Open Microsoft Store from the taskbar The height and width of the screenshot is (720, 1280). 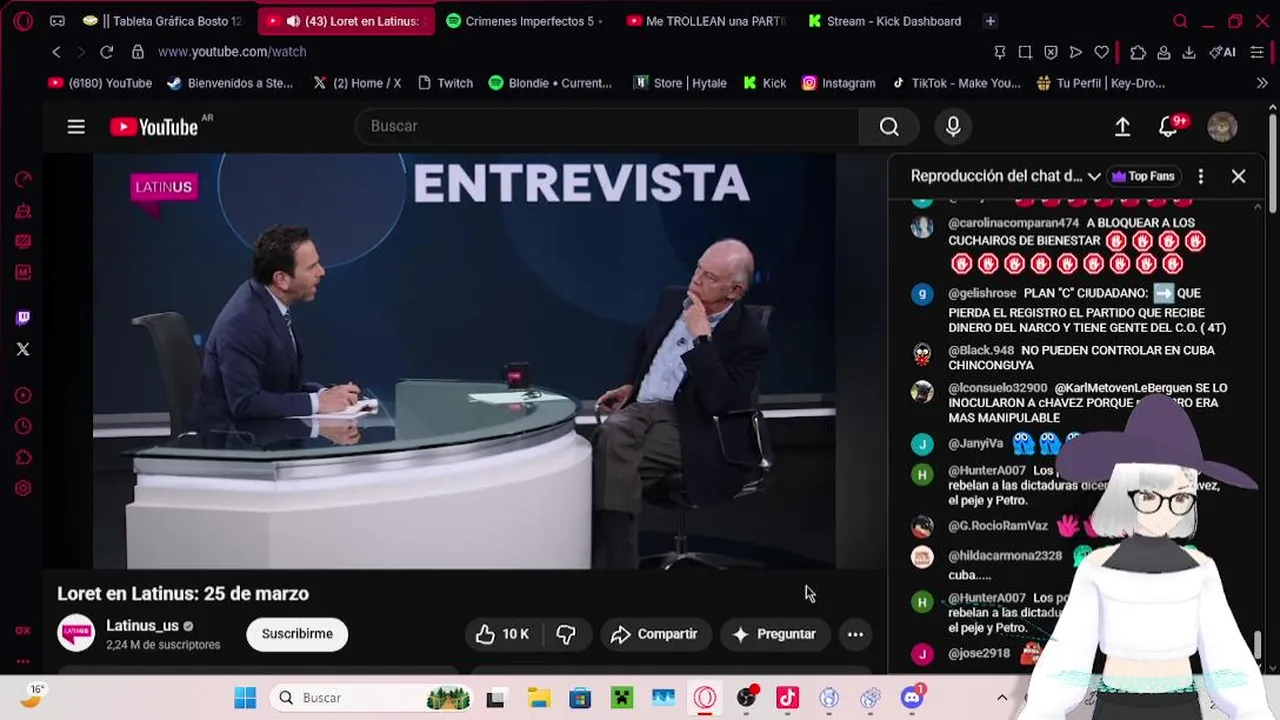580,698
